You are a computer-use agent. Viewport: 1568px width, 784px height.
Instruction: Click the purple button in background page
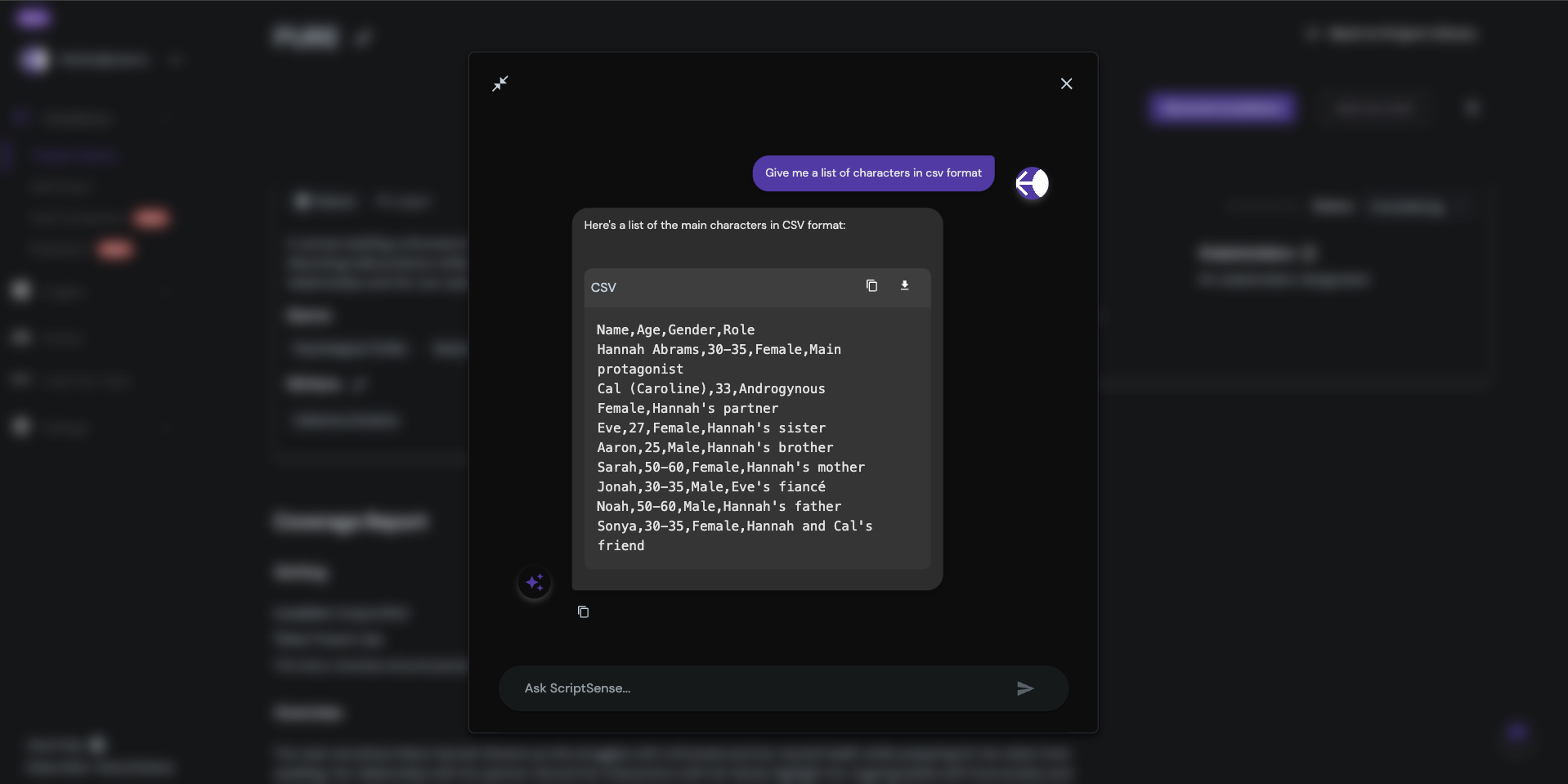point(1222,107)
